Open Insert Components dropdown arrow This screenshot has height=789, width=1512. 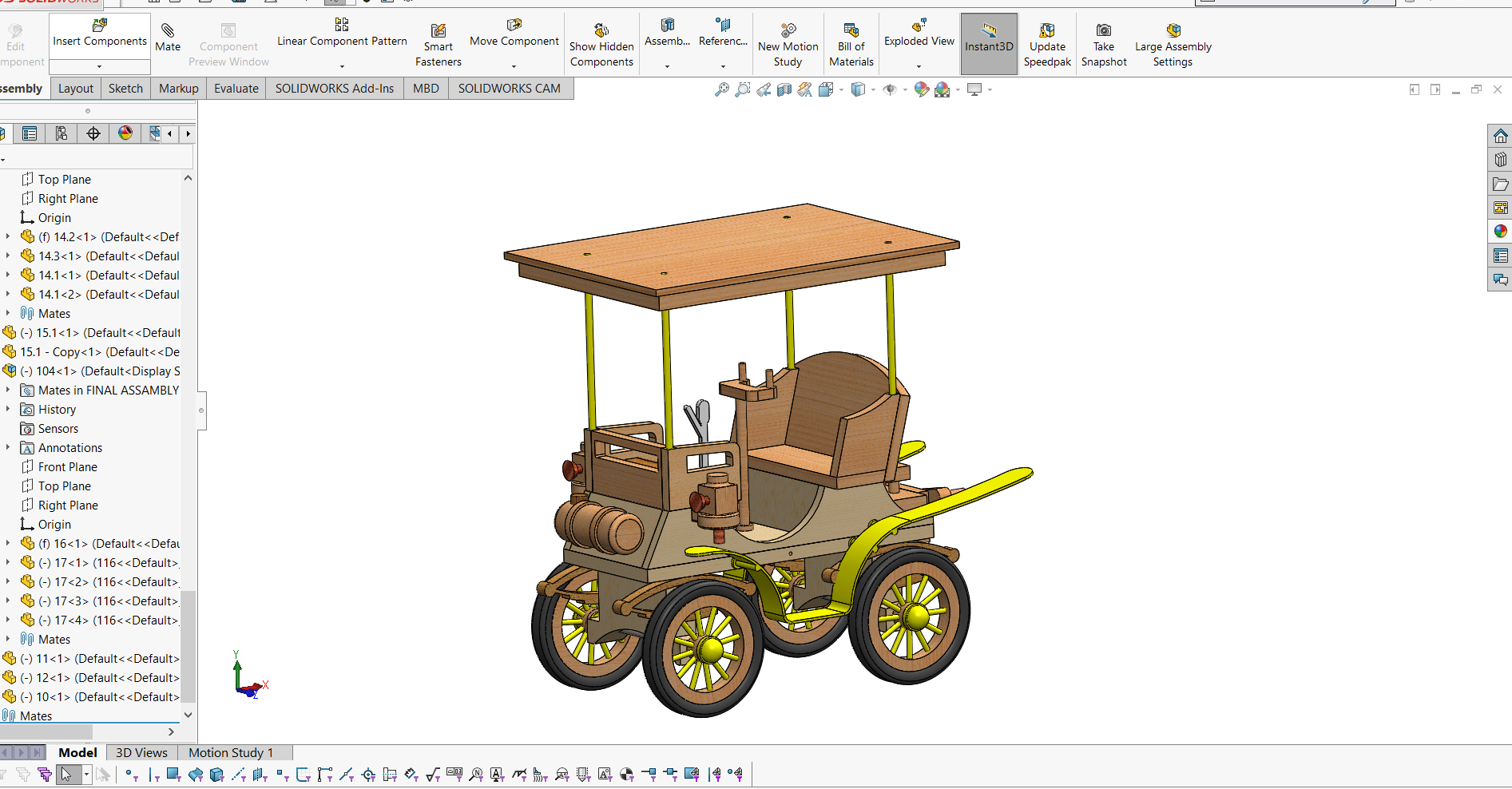click(100, 66)
